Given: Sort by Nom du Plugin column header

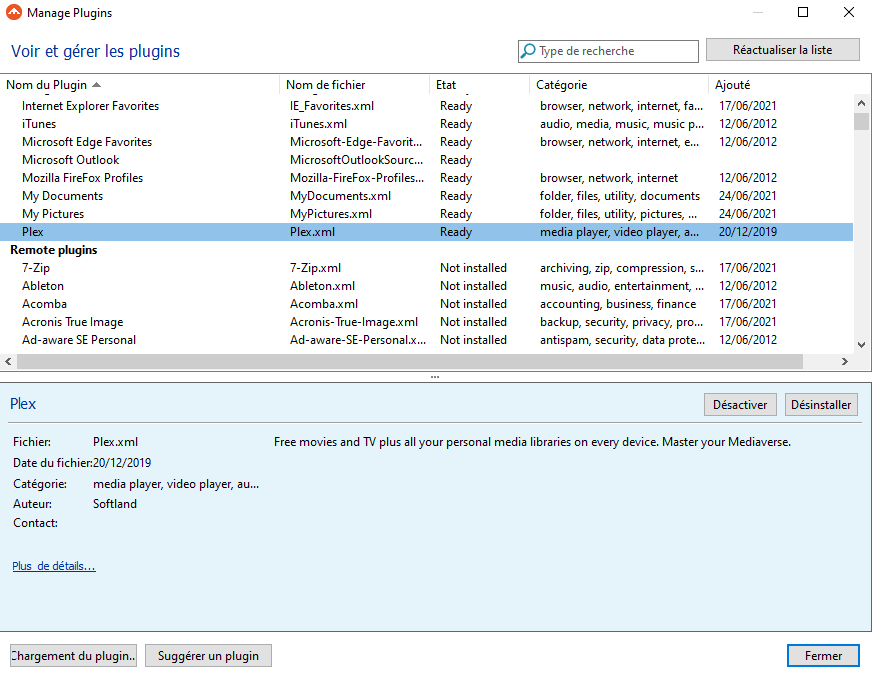Looking at the screenshot, I should point(140,85).
